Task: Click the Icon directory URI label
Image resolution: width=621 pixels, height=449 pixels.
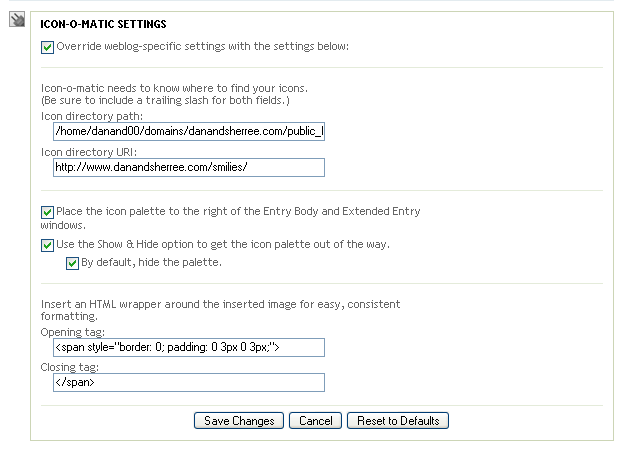Action: 88,152
